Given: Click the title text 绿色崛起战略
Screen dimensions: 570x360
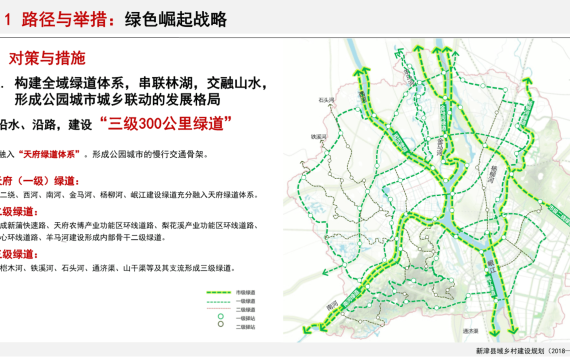Looking at the screenshot, I should 176,19.
